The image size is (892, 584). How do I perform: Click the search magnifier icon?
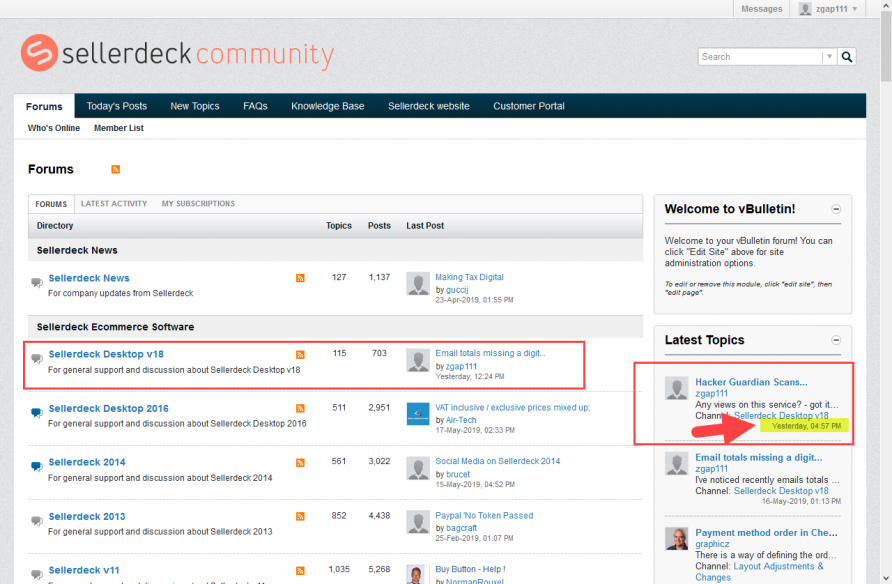tap(847, 57)
